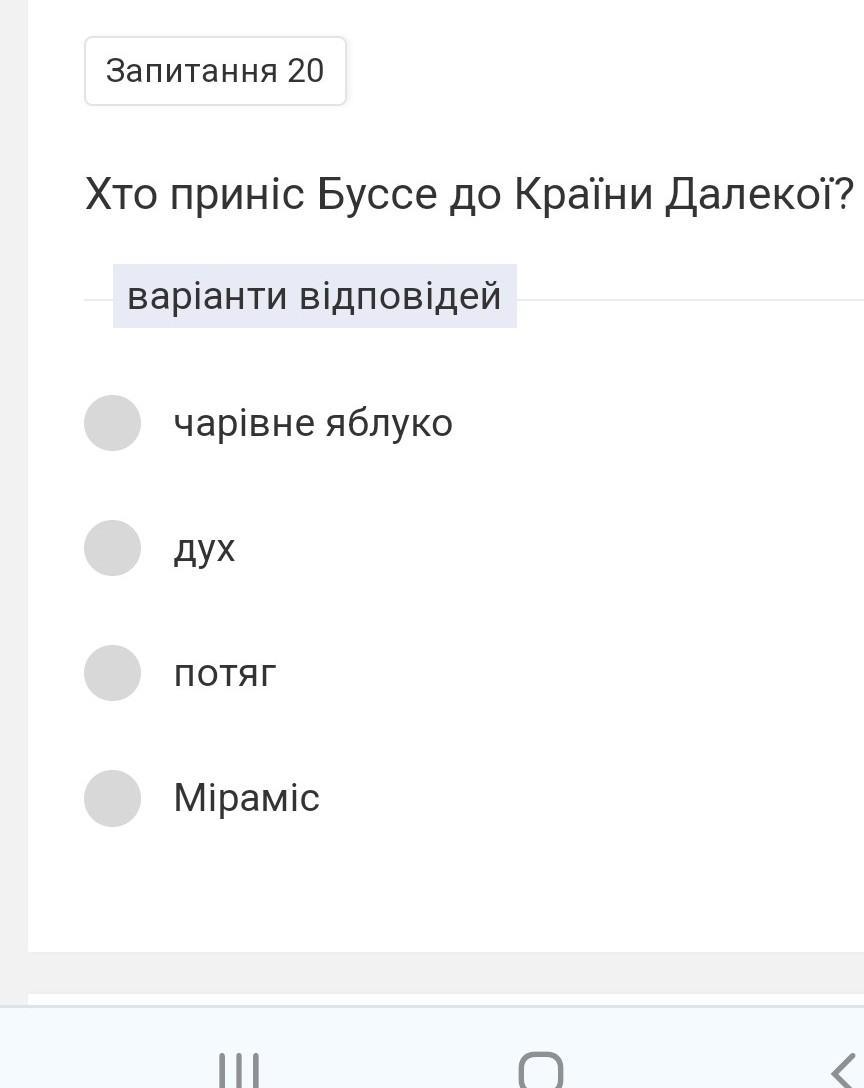The image size is (864, 1088).
Task: Click the answer text 'Міраміс'
Action: click(x=246, y=798)
